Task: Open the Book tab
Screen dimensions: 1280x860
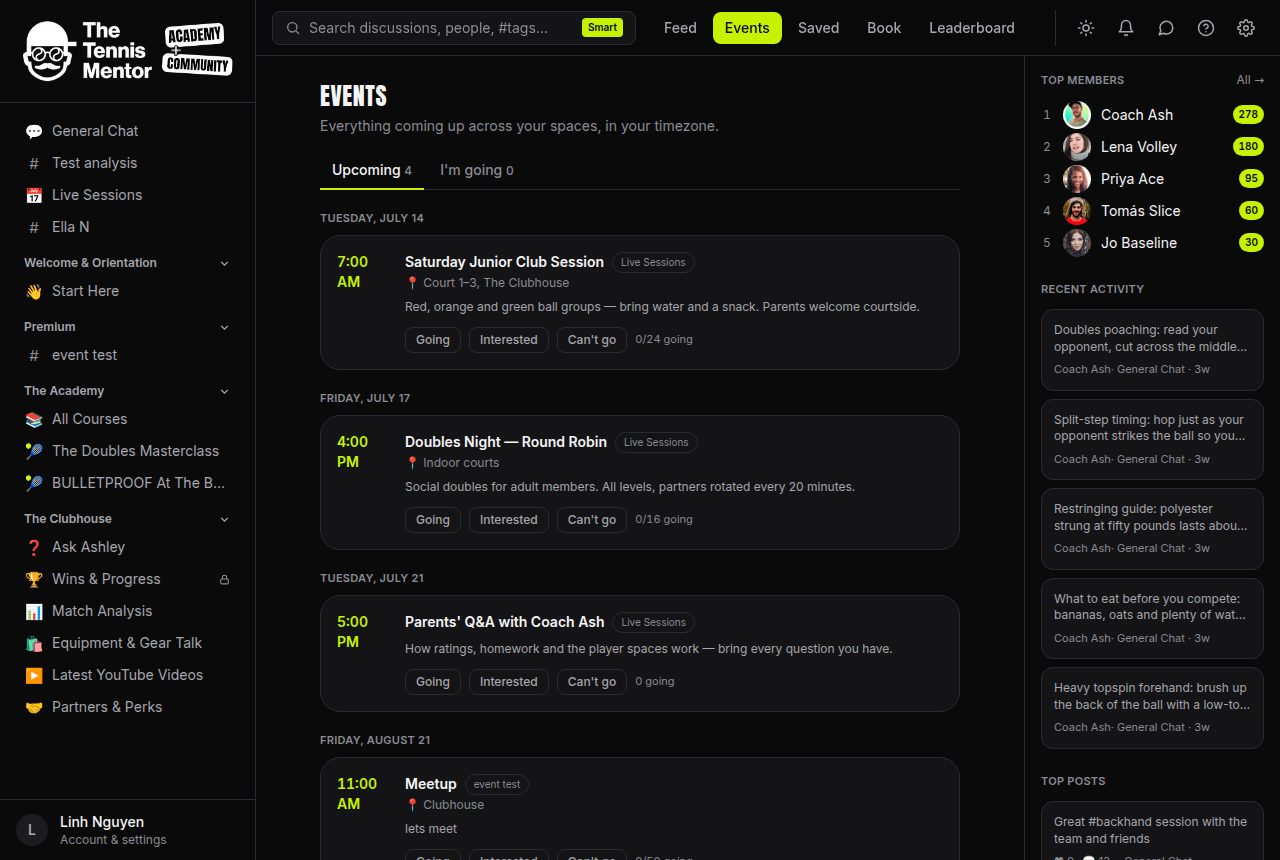Action: [x=884, y=28]
